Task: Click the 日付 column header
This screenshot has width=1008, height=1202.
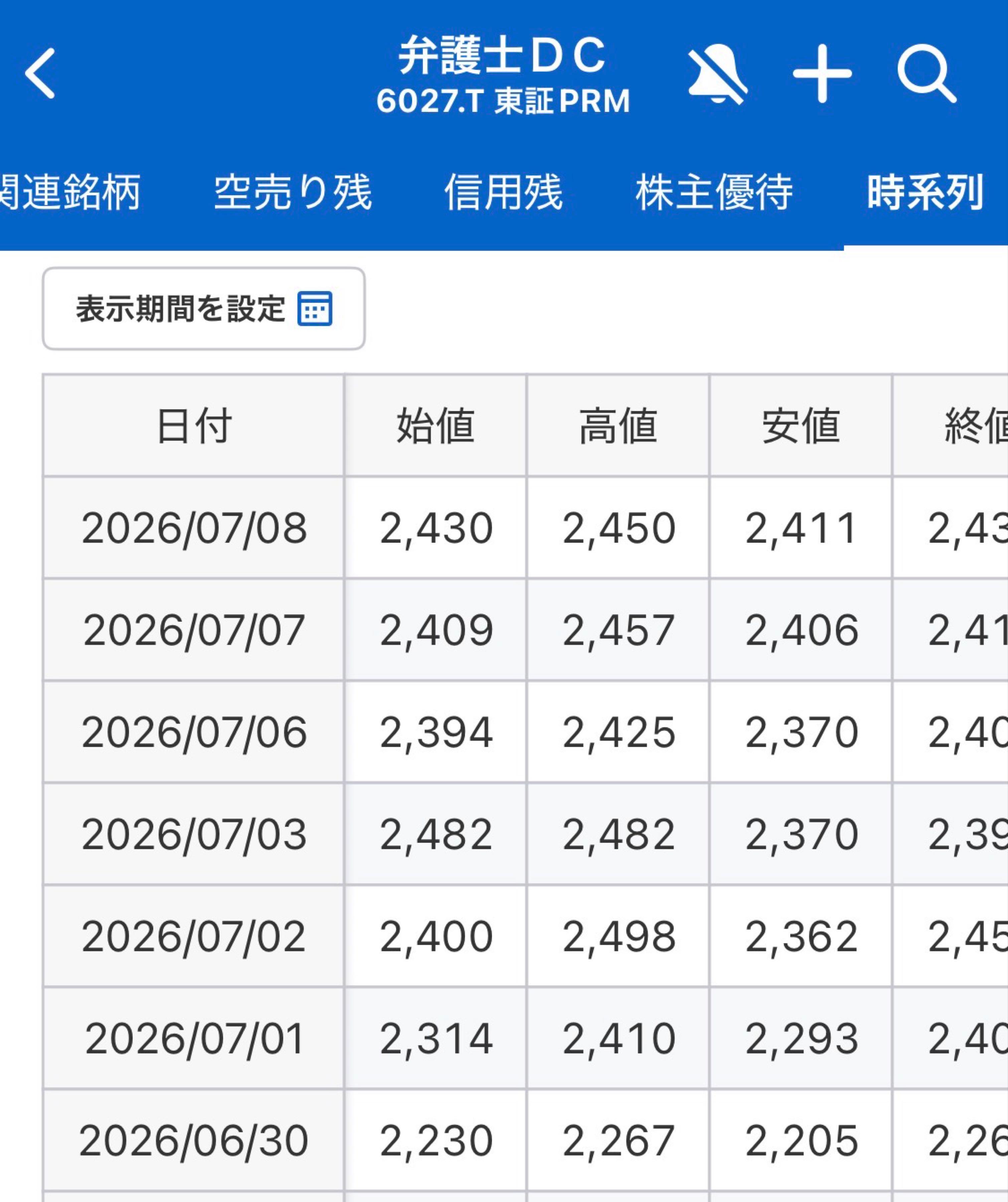Action: tap(194, 426)
